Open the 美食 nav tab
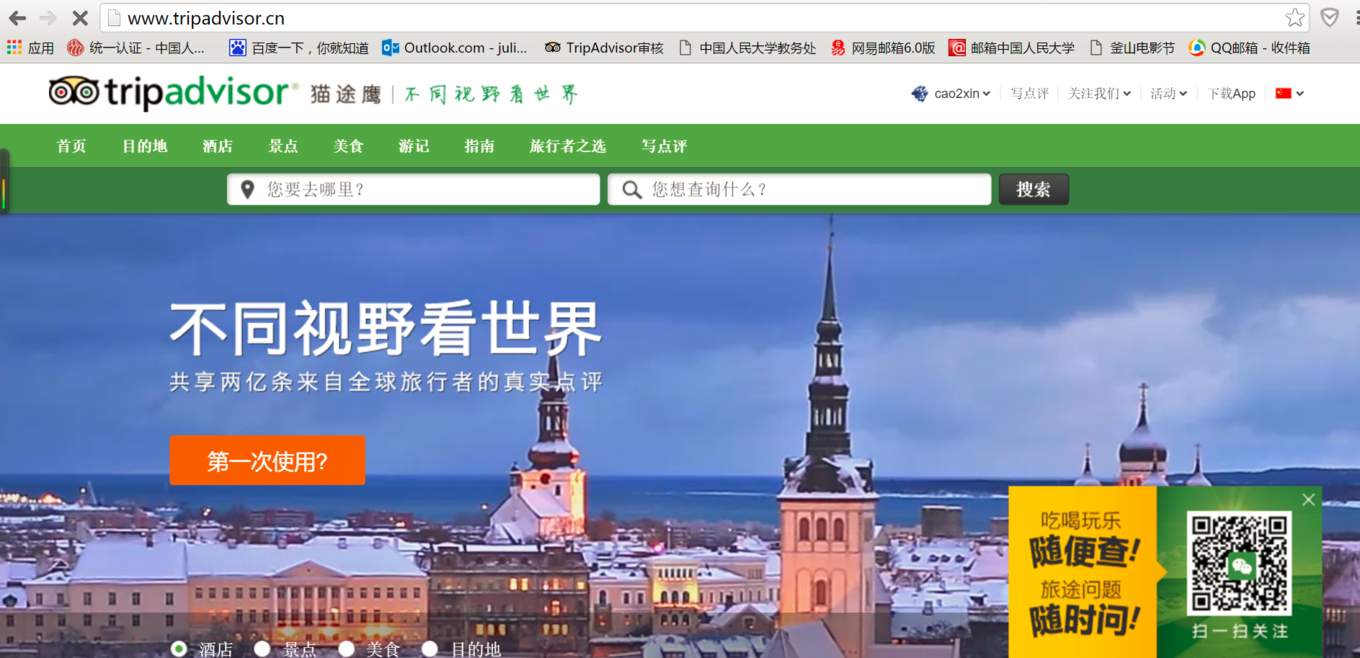The width and height of the screenshot is (1360, 658). pos(348,146)
